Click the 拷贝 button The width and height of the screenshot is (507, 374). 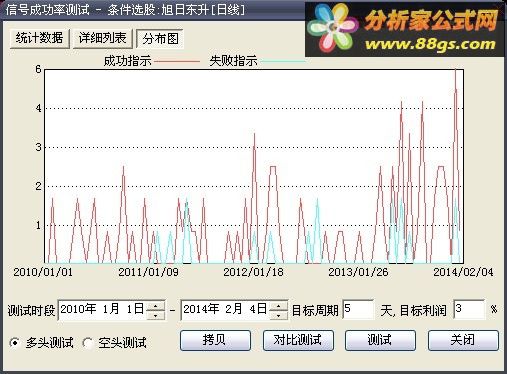point(215,340)
